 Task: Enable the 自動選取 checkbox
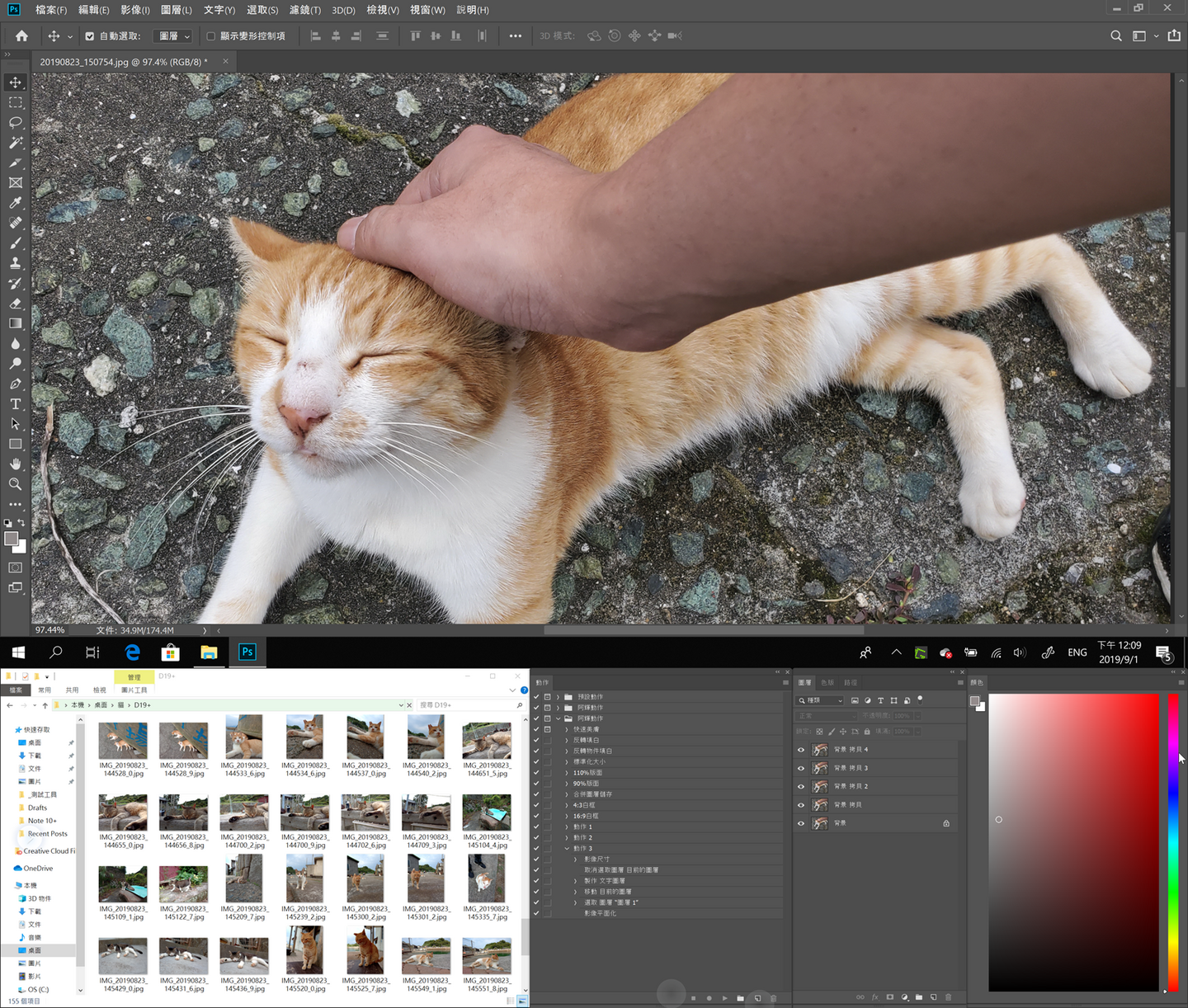(x=90, y=36)
